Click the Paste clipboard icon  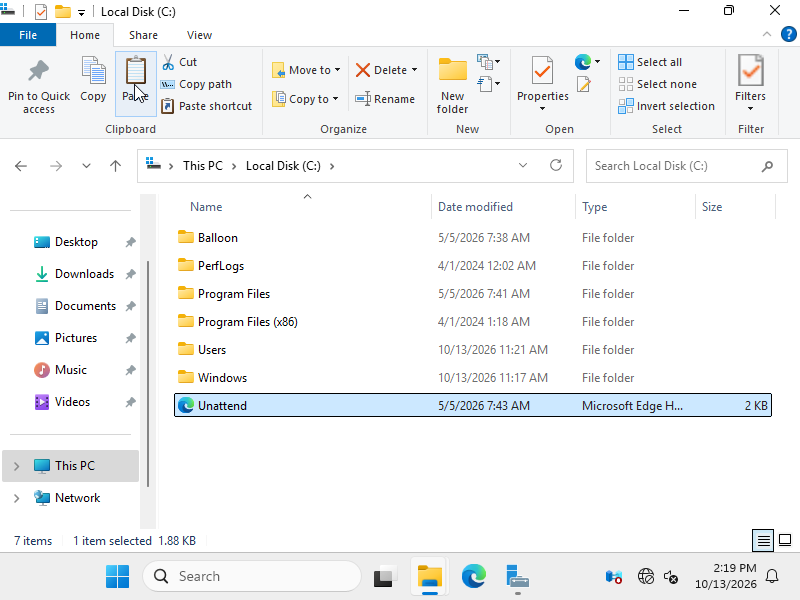tap(136, 71)
